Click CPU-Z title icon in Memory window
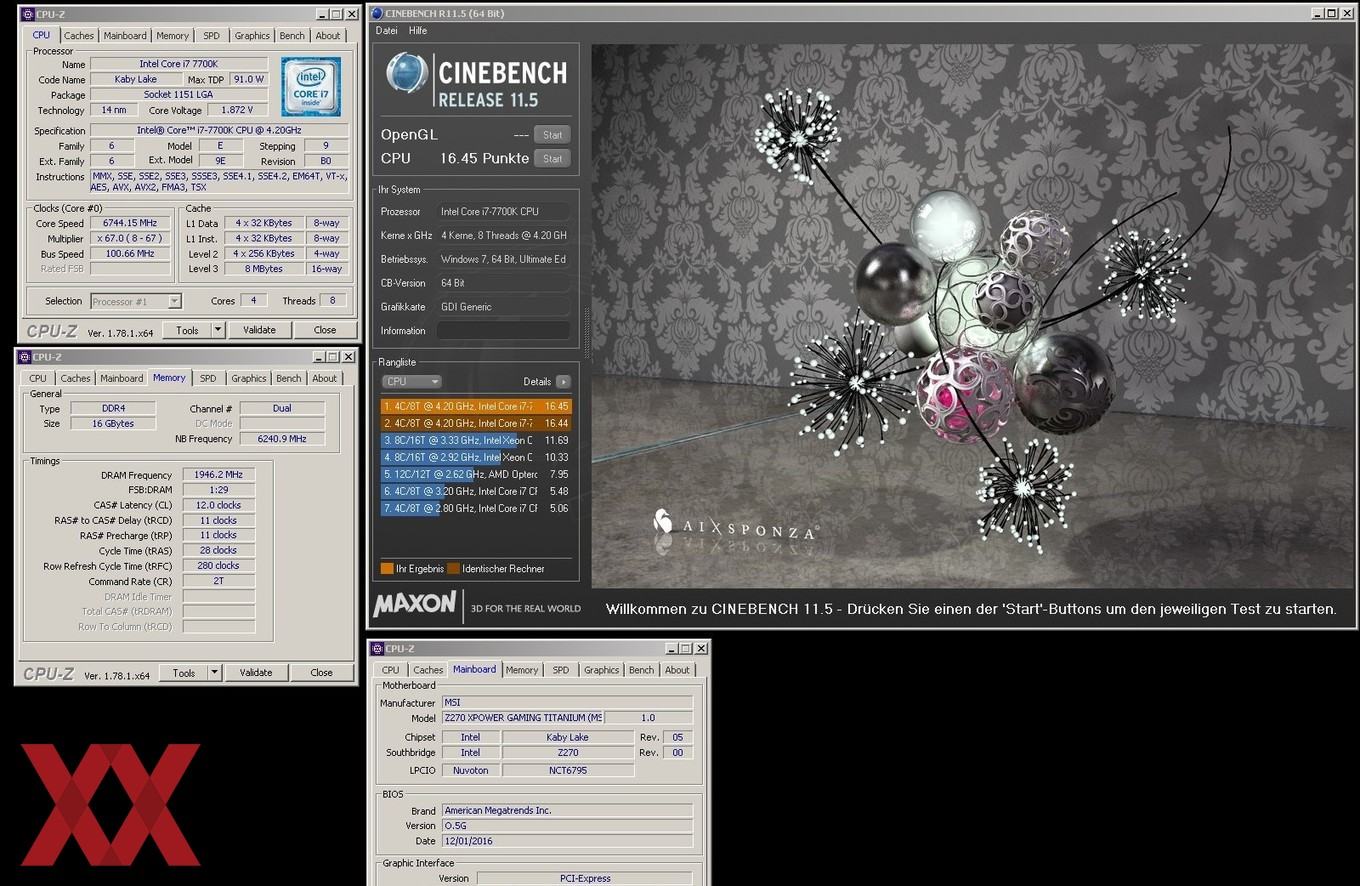Viewport: 1360px width, 886px height. 24,357
